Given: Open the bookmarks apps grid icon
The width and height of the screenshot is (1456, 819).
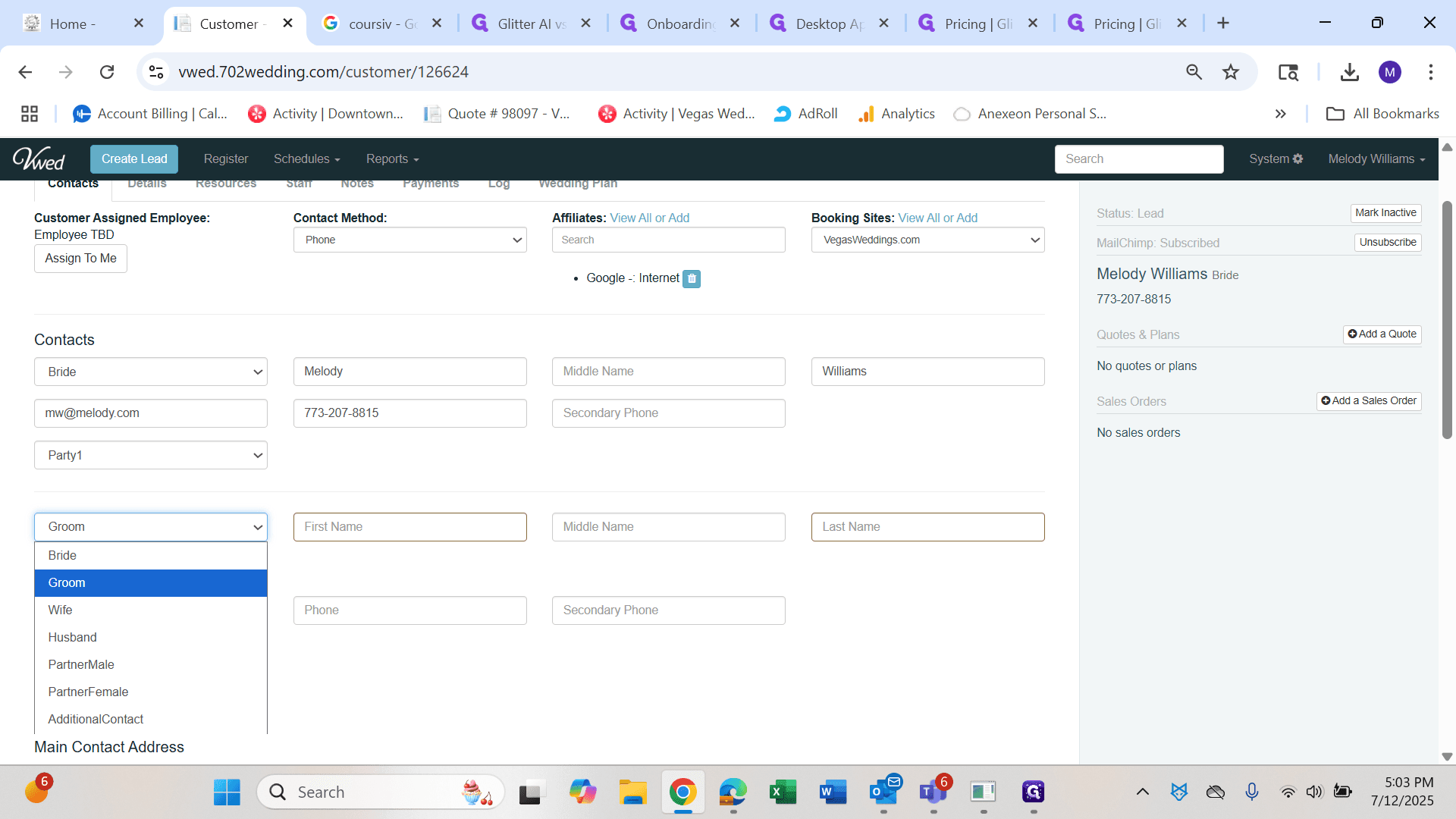Looking at the screenshot, I should point(30,114).
